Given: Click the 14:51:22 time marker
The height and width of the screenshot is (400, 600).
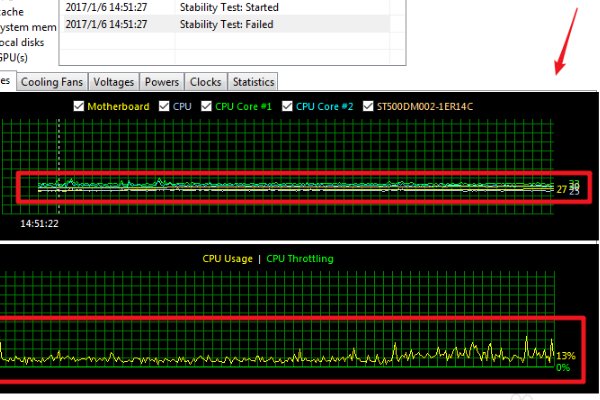Looking at the screenshot, I should pos(41,224).
